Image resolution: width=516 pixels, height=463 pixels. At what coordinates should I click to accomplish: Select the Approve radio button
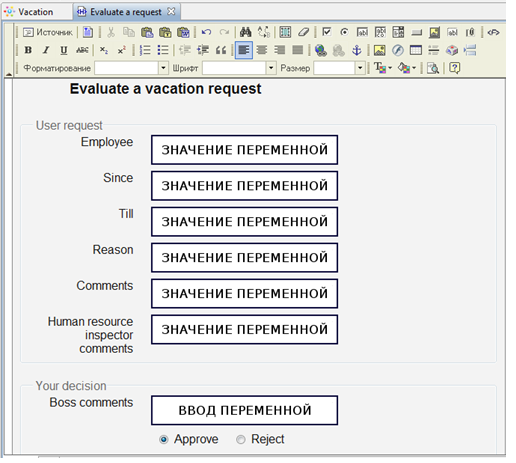(x=164, y=440)
